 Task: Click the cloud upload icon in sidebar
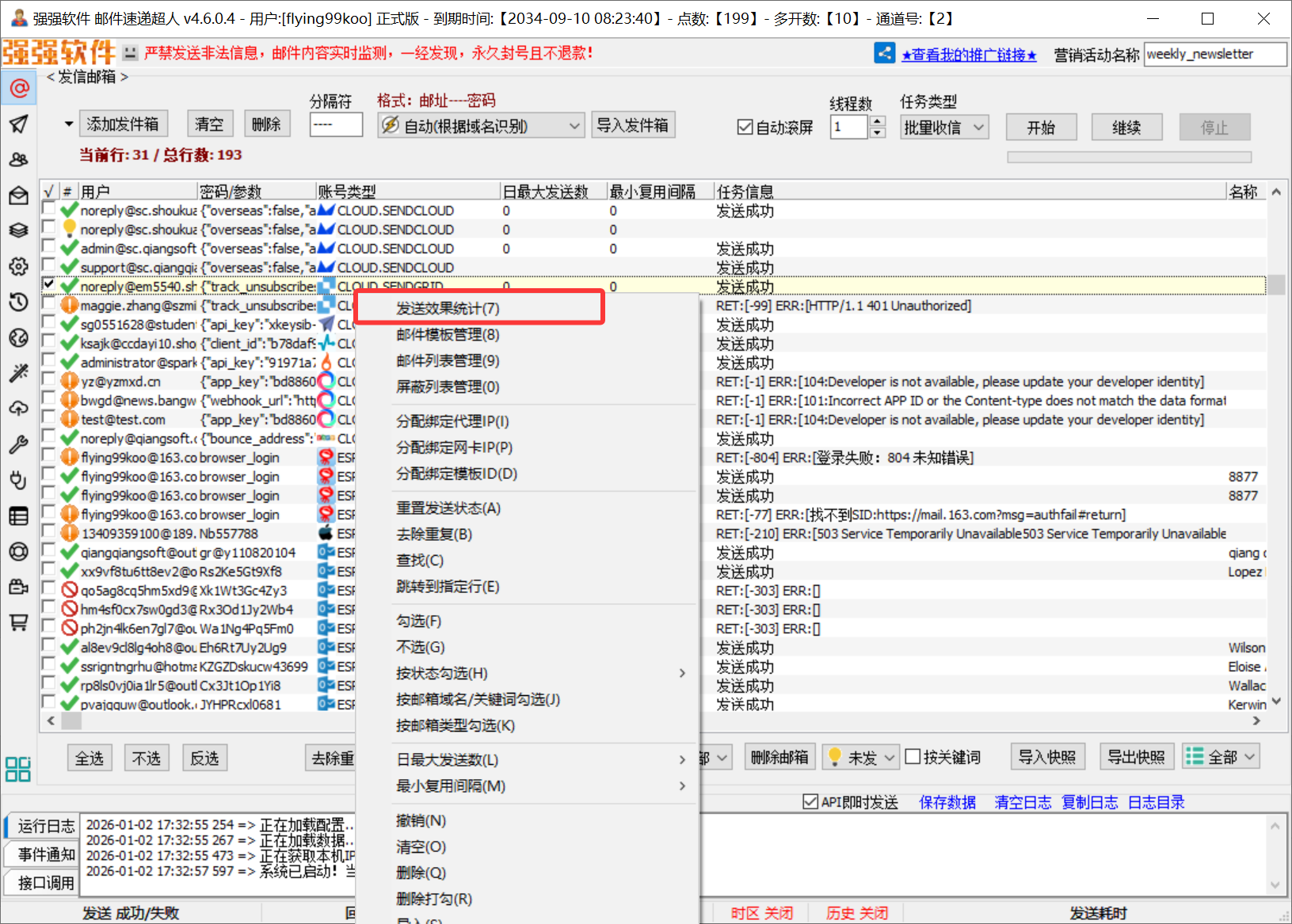coord(18,409)
